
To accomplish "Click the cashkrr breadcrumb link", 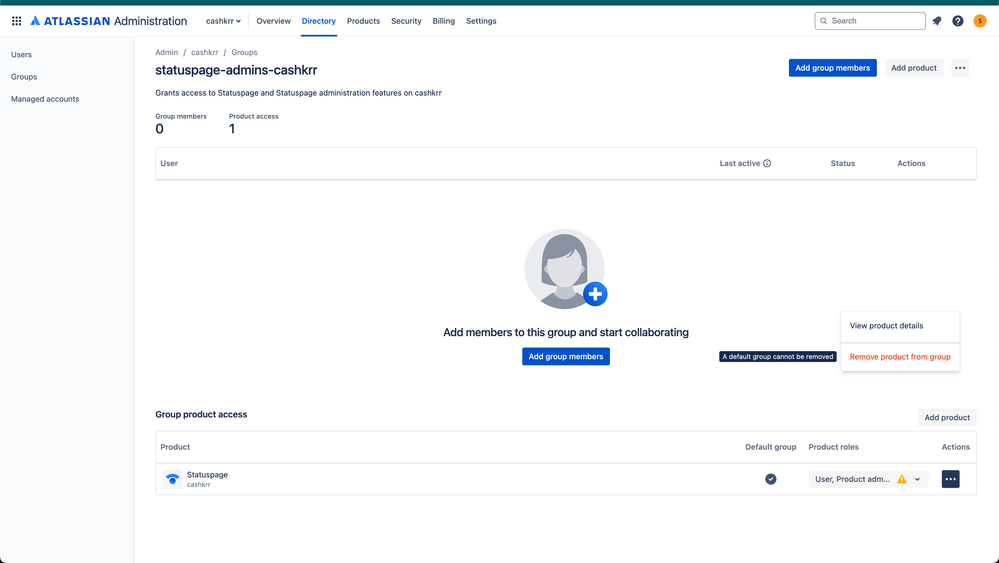I will [x=205, y=53].
